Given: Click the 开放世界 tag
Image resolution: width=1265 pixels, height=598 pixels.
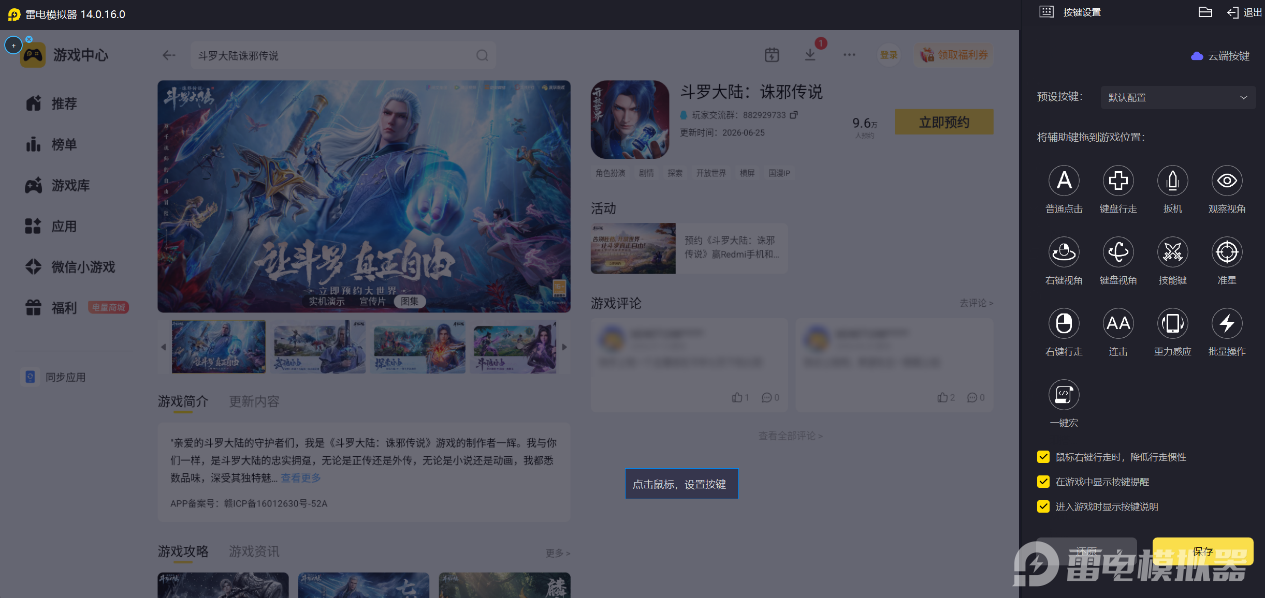Looking at the screenshot, I should coord(711,173).
